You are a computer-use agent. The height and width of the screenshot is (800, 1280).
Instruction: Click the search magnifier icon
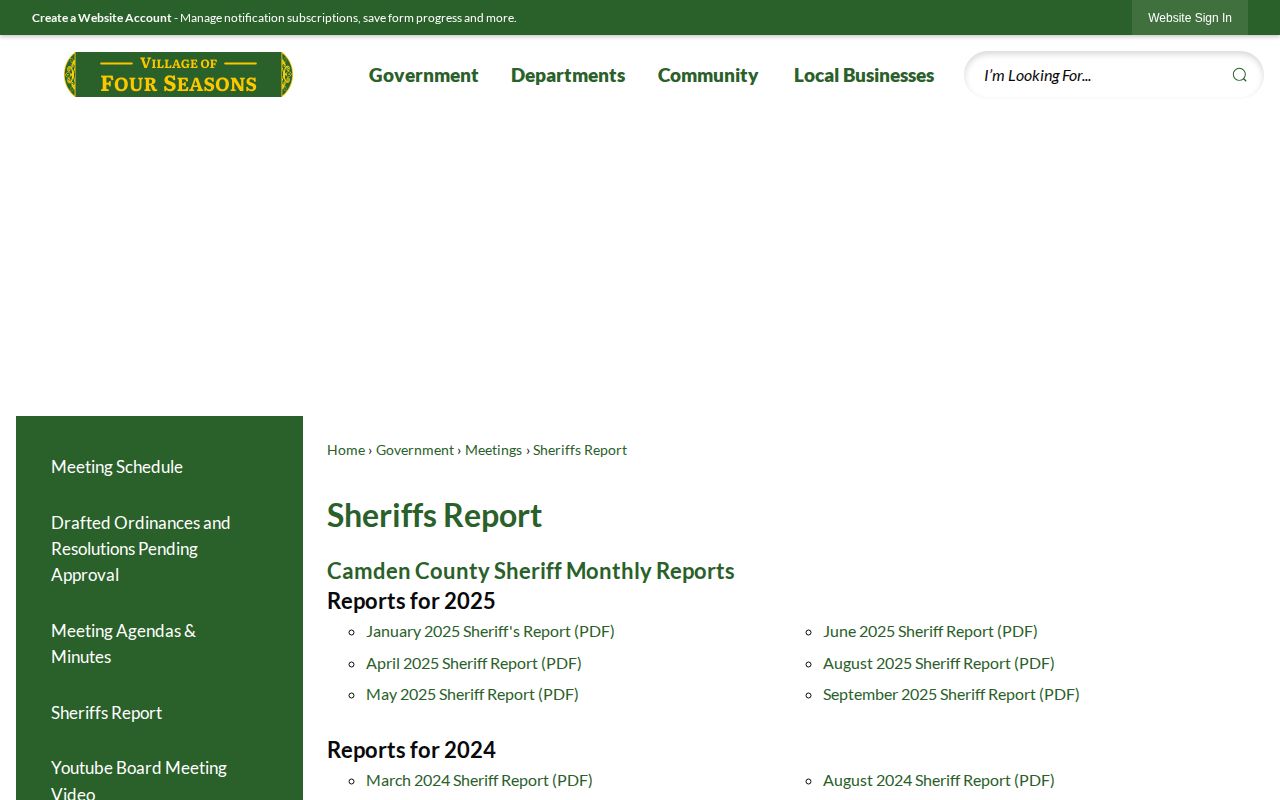click(1239, 75)
